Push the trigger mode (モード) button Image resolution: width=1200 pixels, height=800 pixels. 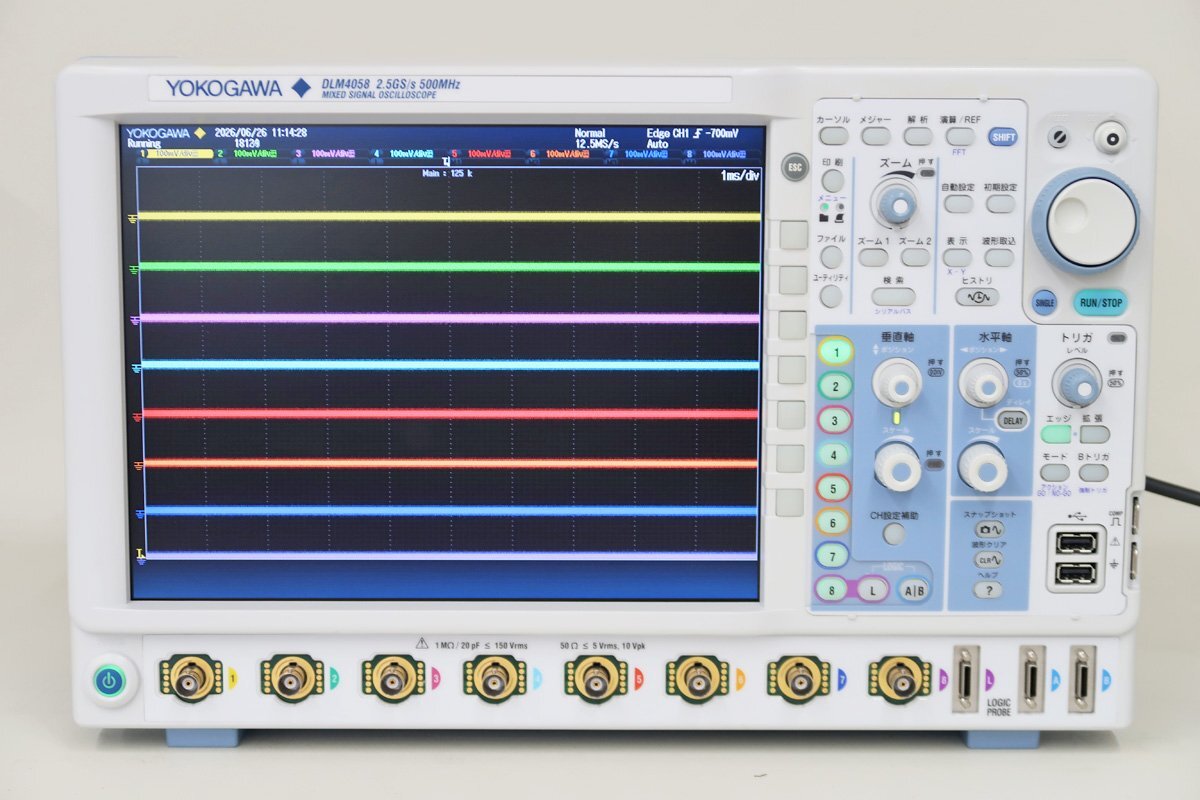point(1055,473)
